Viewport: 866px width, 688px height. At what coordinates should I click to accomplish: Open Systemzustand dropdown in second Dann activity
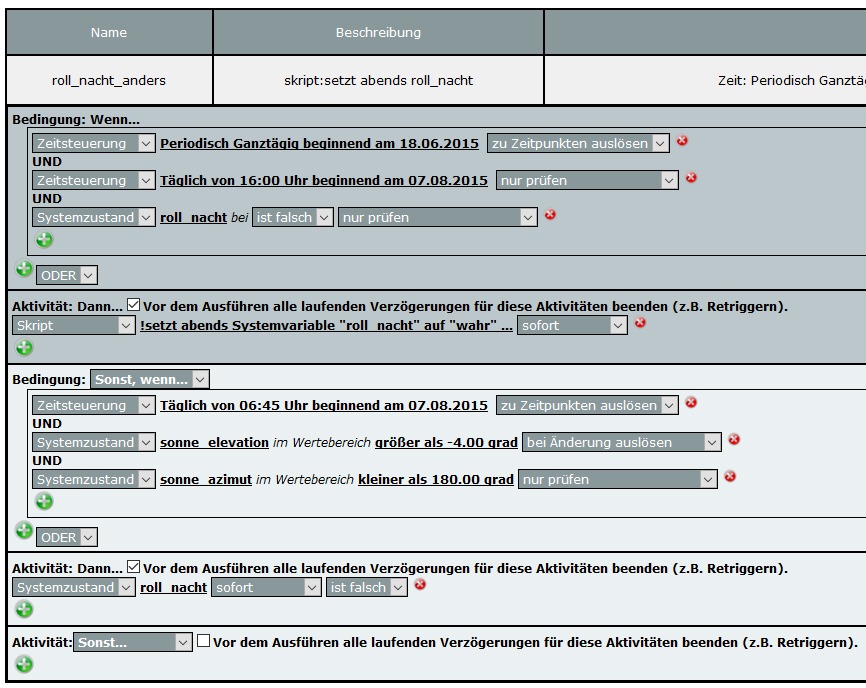point(73,588)
